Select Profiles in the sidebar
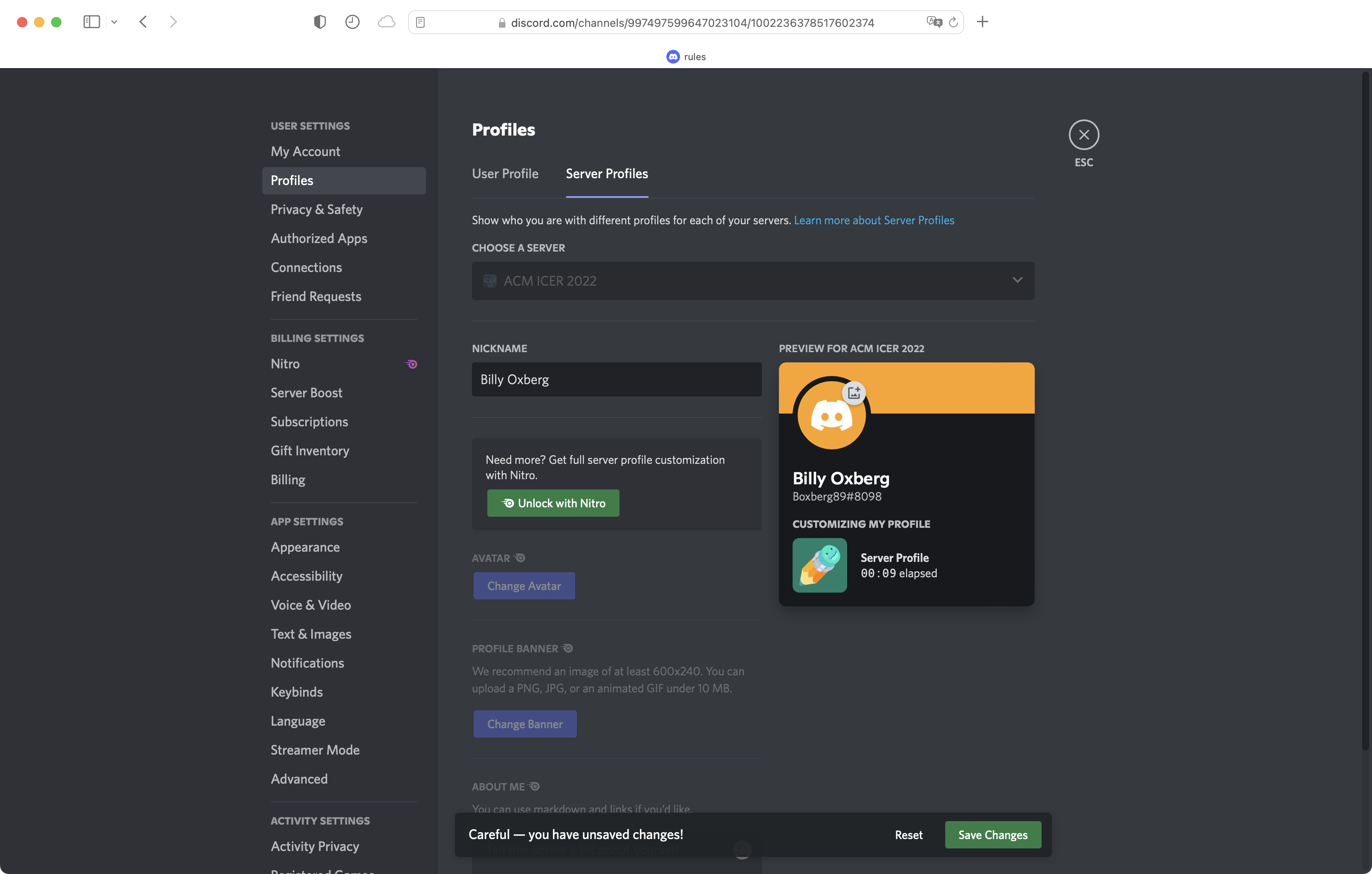The height and width of the screenshot is (874, 1372). click(344, 181)
